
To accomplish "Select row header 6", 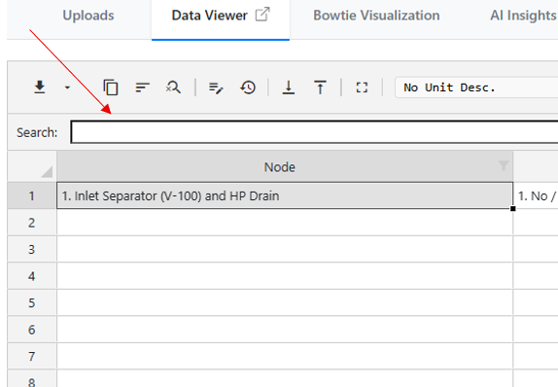I will click(32, 329).
